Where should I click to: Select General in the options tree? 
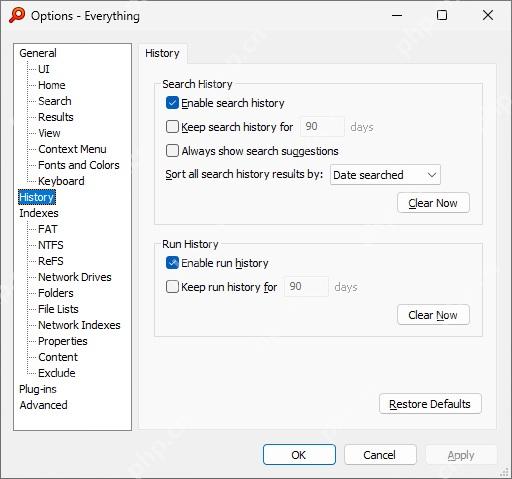(38, 53)
